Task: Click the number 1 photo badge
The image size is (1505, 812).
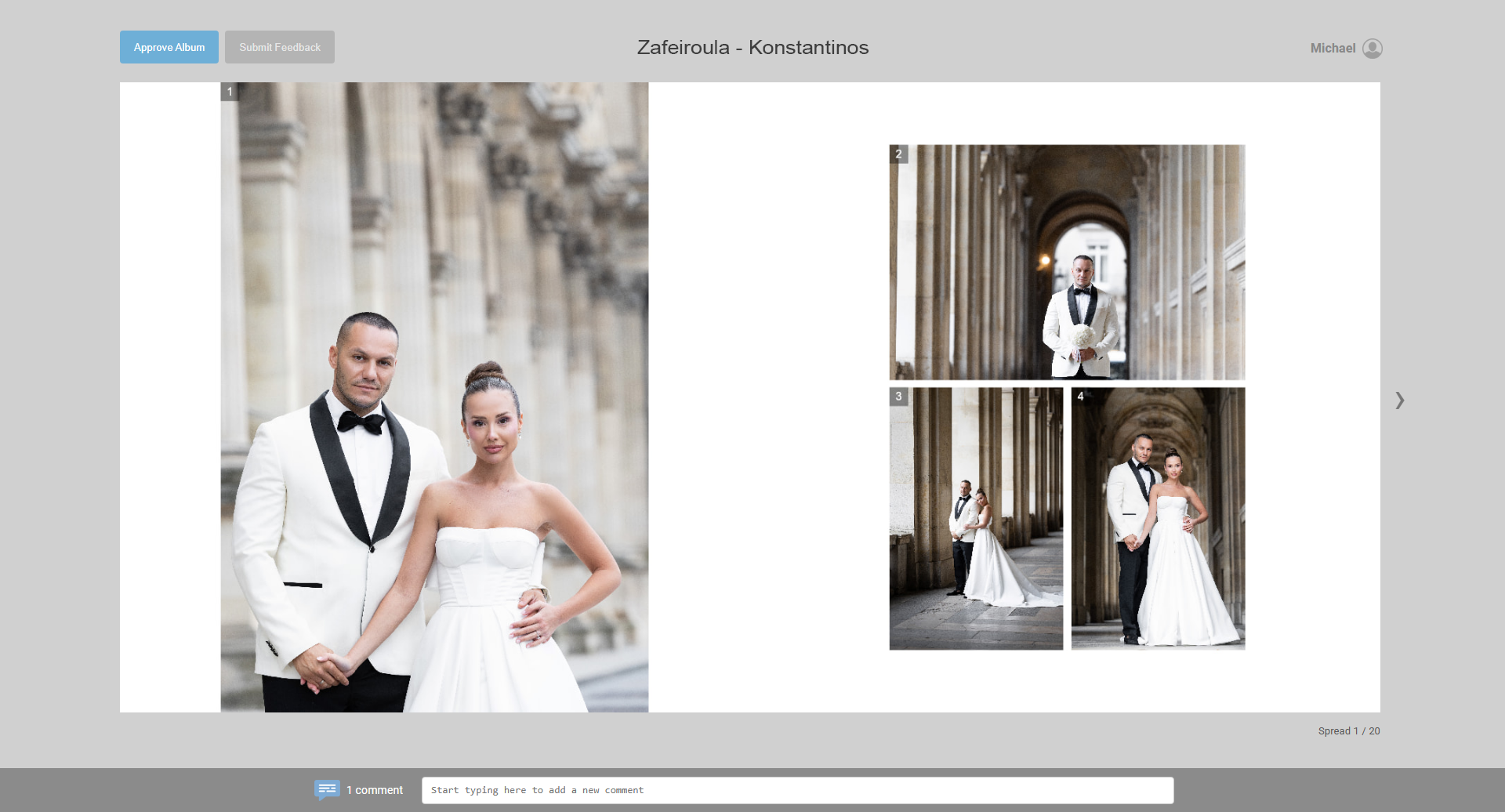Action: point(230,92)
